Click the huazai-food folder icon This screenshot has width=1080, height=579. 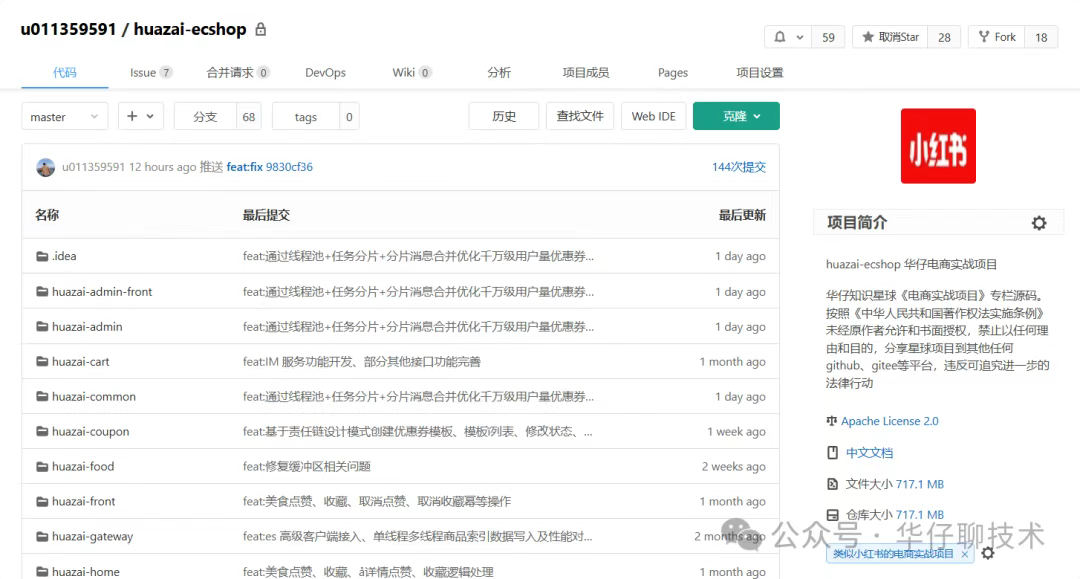coord(42,467)
